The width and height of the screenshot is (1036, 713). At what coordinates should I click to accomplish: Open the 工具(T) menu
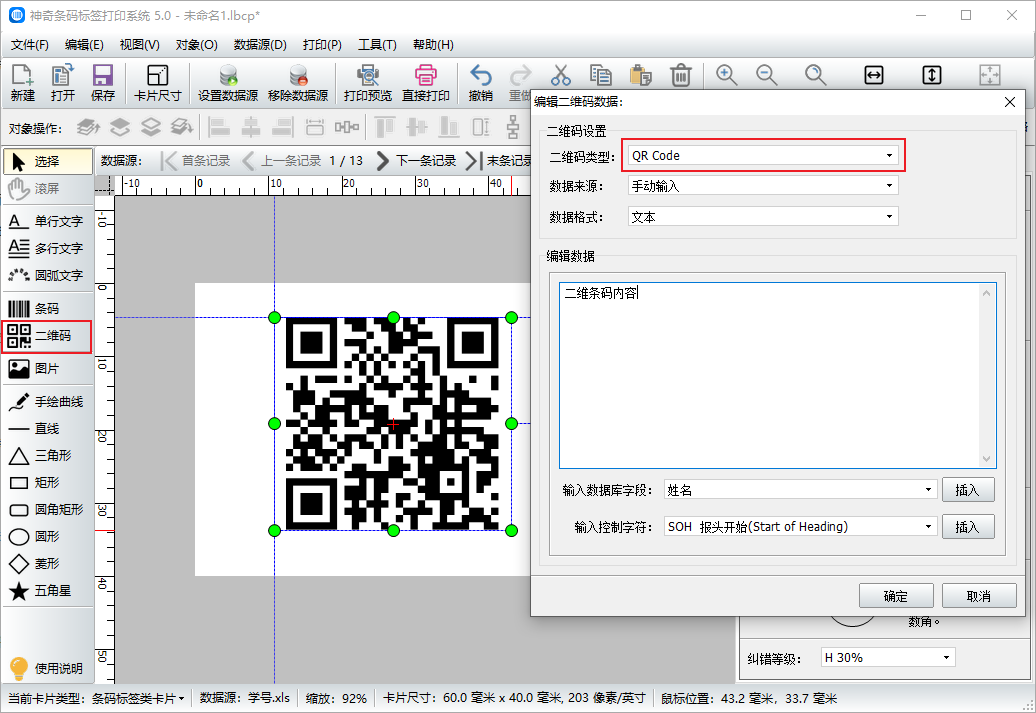pyautogui.click(x=377, y=44)
